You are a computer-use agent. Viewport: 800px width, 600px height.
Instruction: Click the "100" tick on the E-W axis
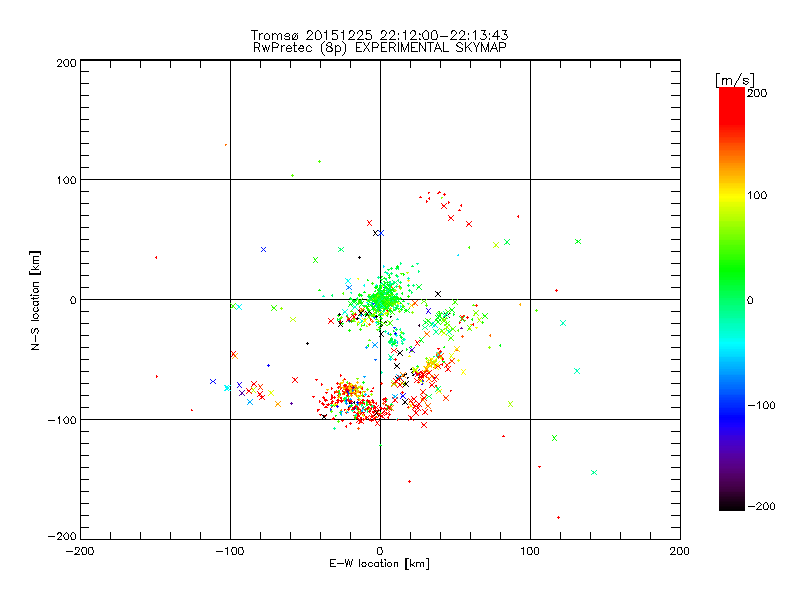pyautogui.click(x=530, y=551)
